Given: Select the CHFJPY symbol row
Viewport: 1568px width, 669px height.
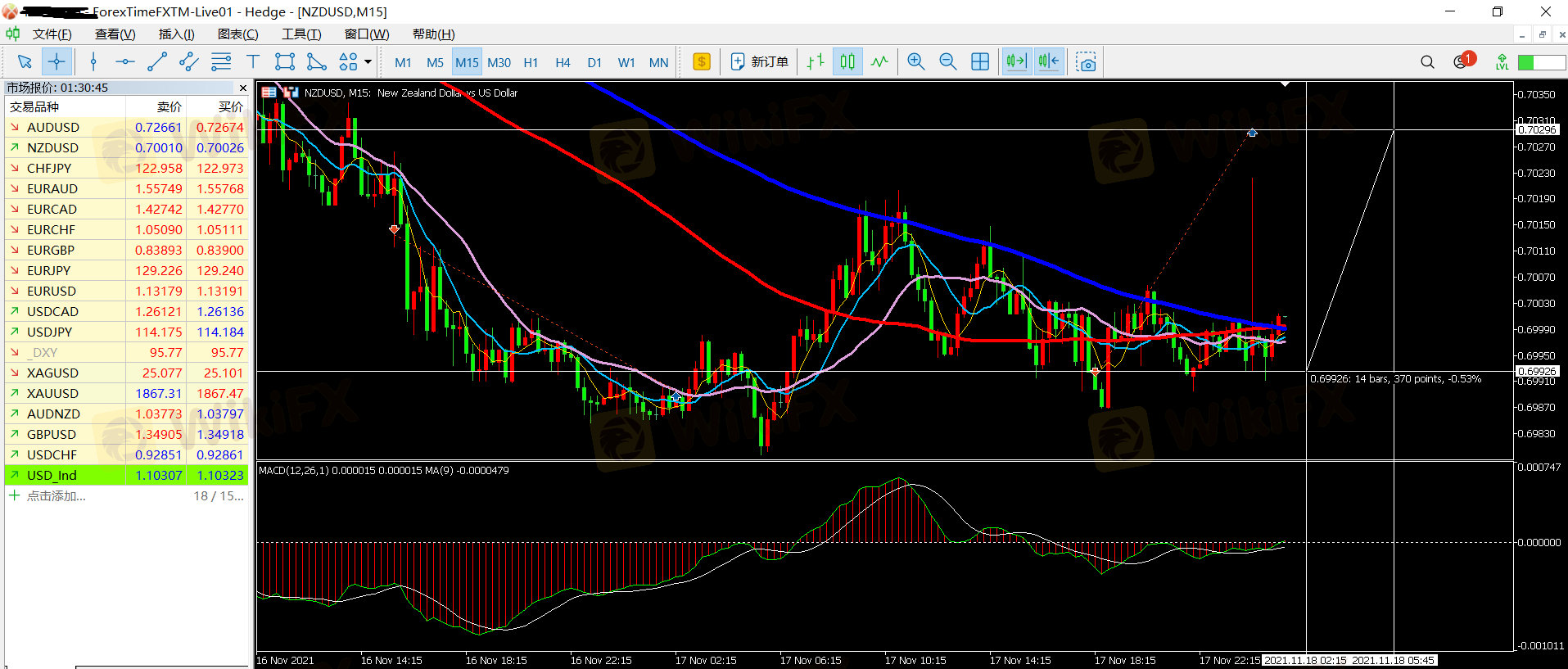Looking at the screenshot, I should click(127, 168).
